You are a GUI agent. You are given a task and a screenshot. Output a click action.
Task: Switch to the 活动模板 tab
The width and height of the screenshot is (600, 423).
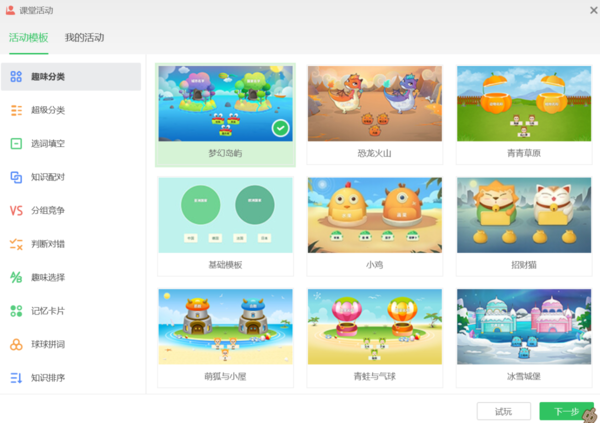(29, 38)
